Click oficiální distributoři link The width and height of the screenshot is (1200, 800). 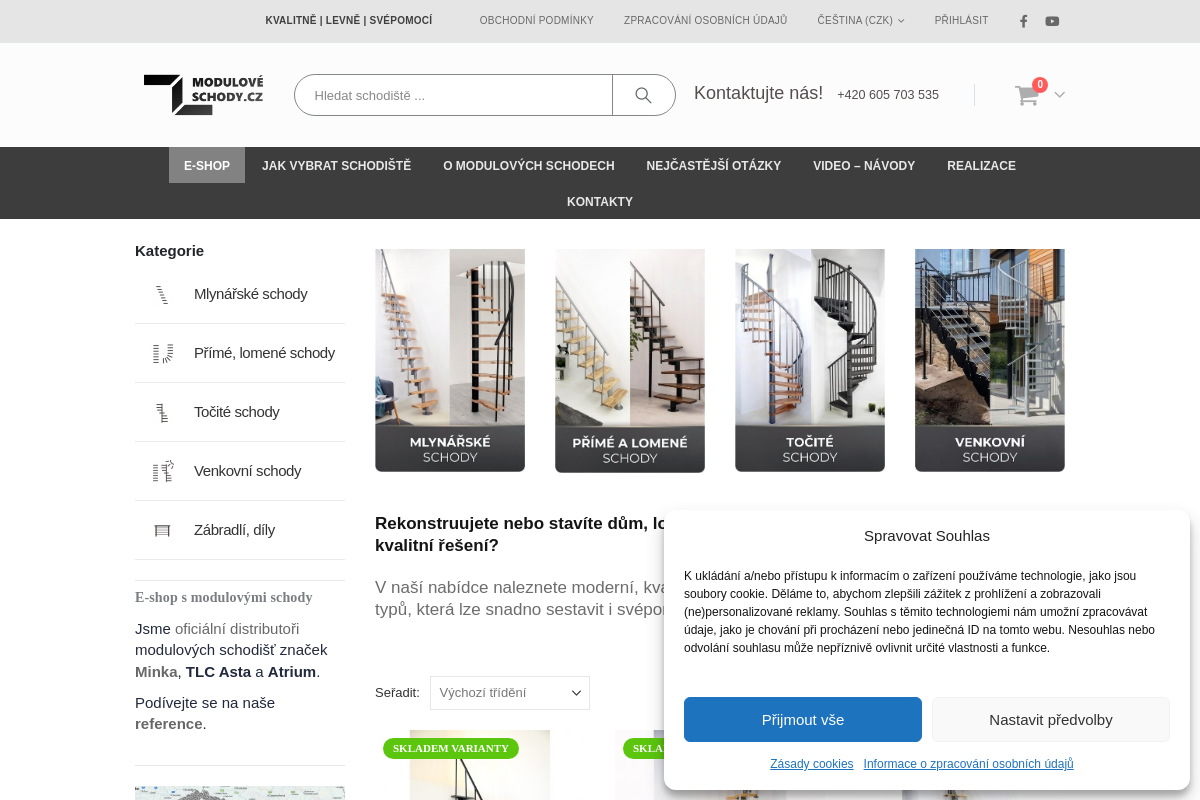pyautogui.click(x=237, y=629)
